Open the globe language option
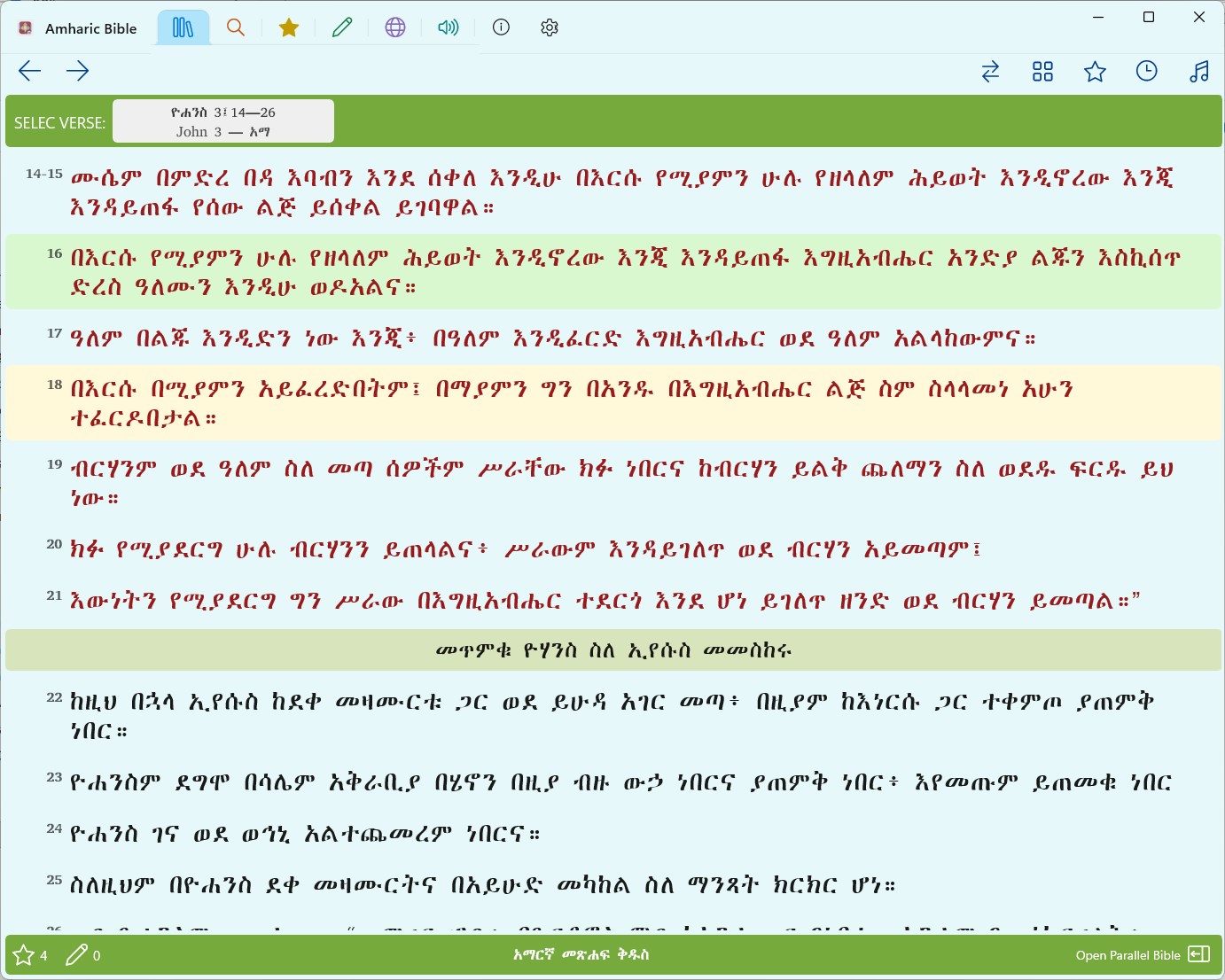Viewport: 1225px width, 980px height. 395,27
